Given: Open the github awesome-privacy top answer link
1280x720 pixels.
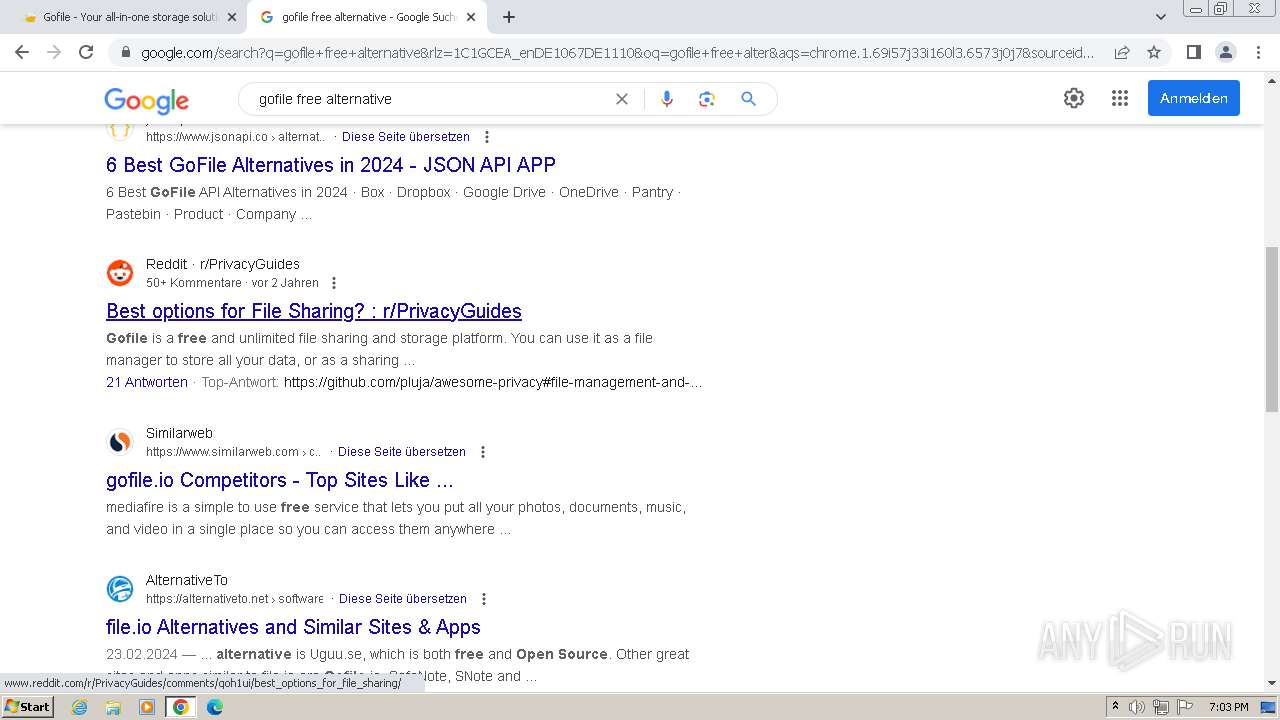Looking at the screenshot, I should point(493,382).
